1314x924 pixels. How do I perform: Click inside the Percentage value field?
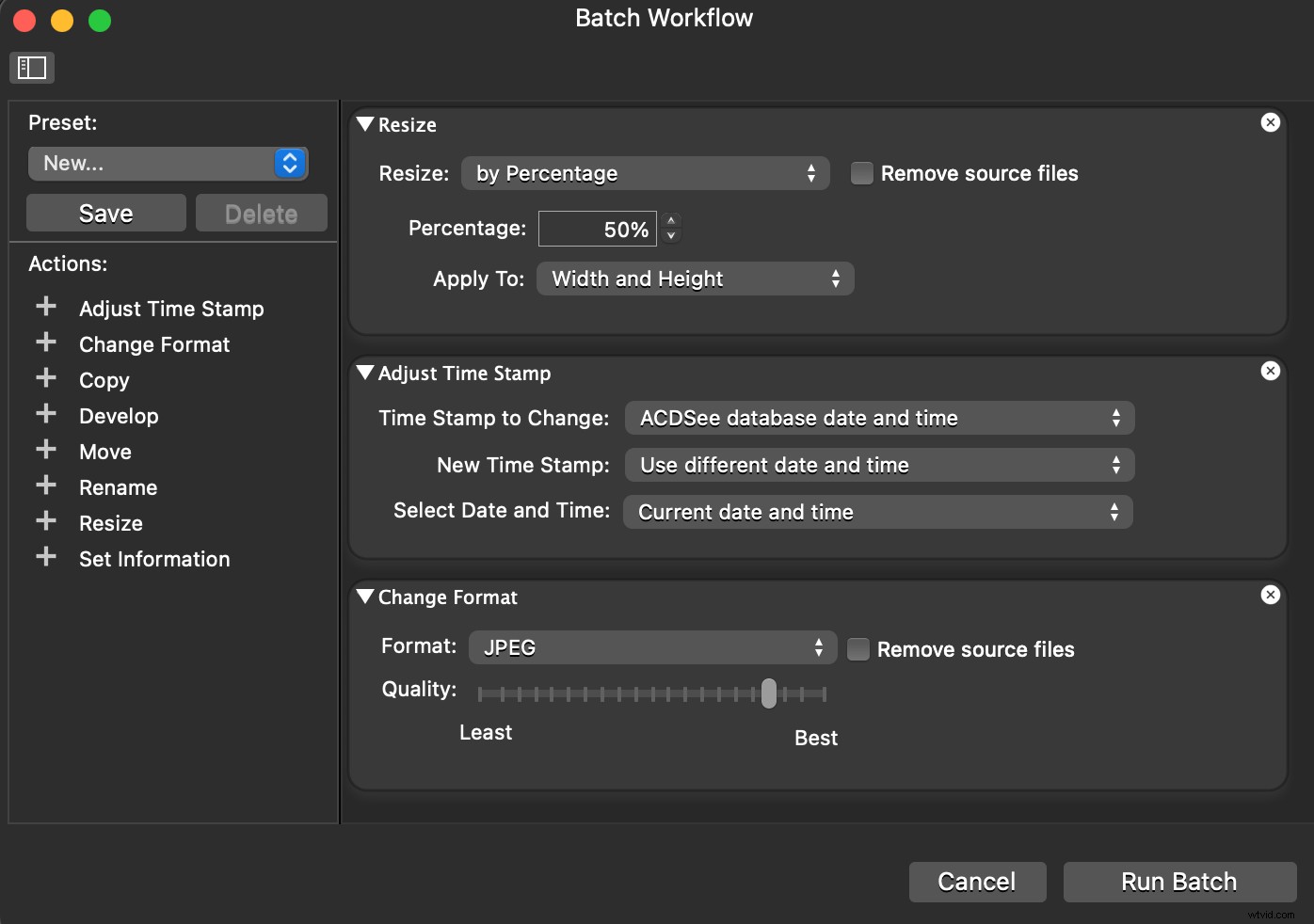597,228
